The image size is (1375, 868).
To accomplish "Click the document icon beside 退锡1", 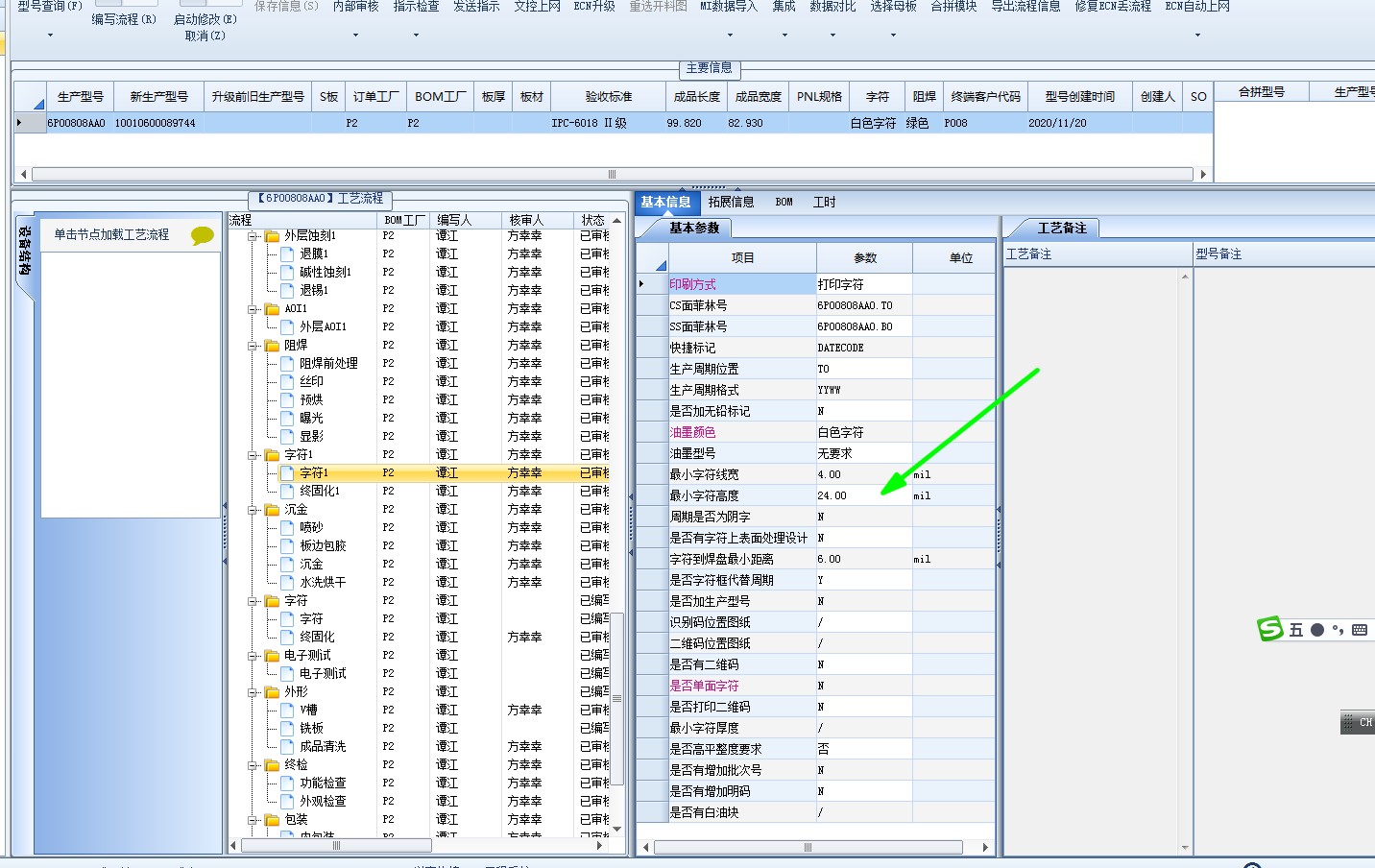I will [287, 290].
